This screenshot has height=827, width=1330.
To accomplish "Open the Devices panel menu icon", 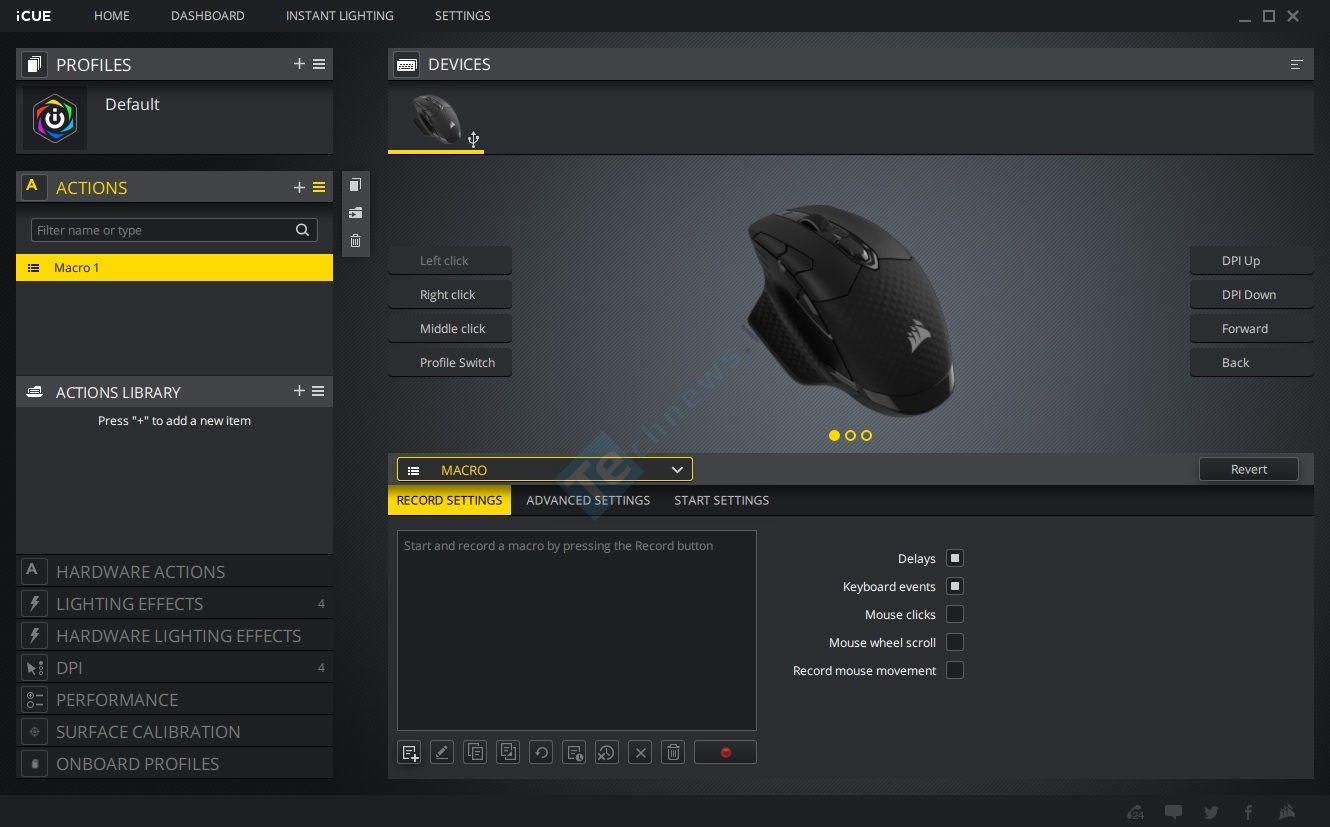I will (x=1297, y=64).
